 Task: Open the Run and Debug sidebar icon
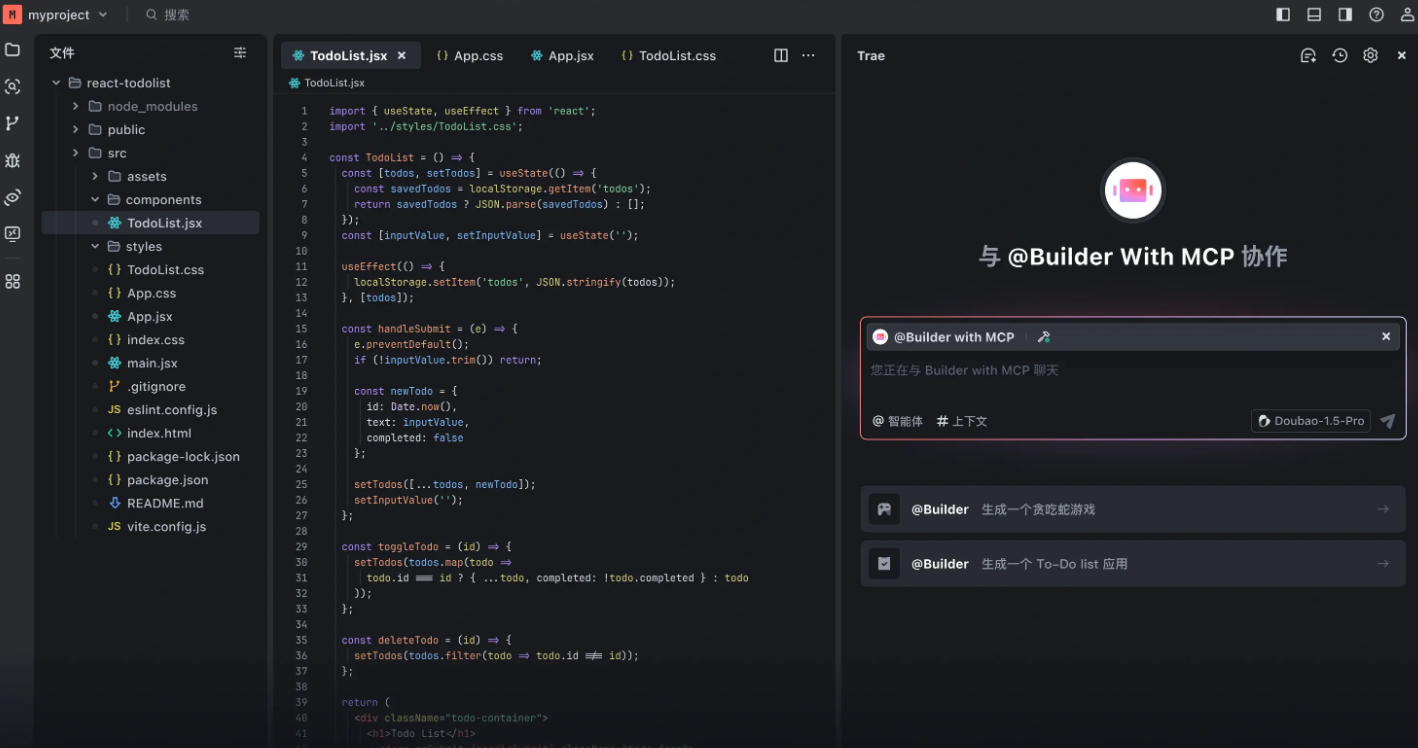click(x=13, y=160)
